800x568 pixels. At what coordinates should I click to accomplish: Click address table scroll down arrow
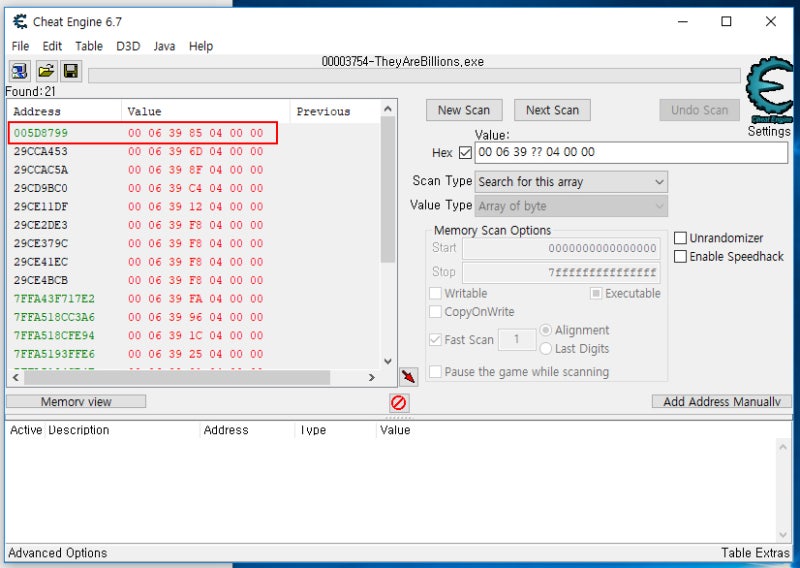tap(783, 534)
